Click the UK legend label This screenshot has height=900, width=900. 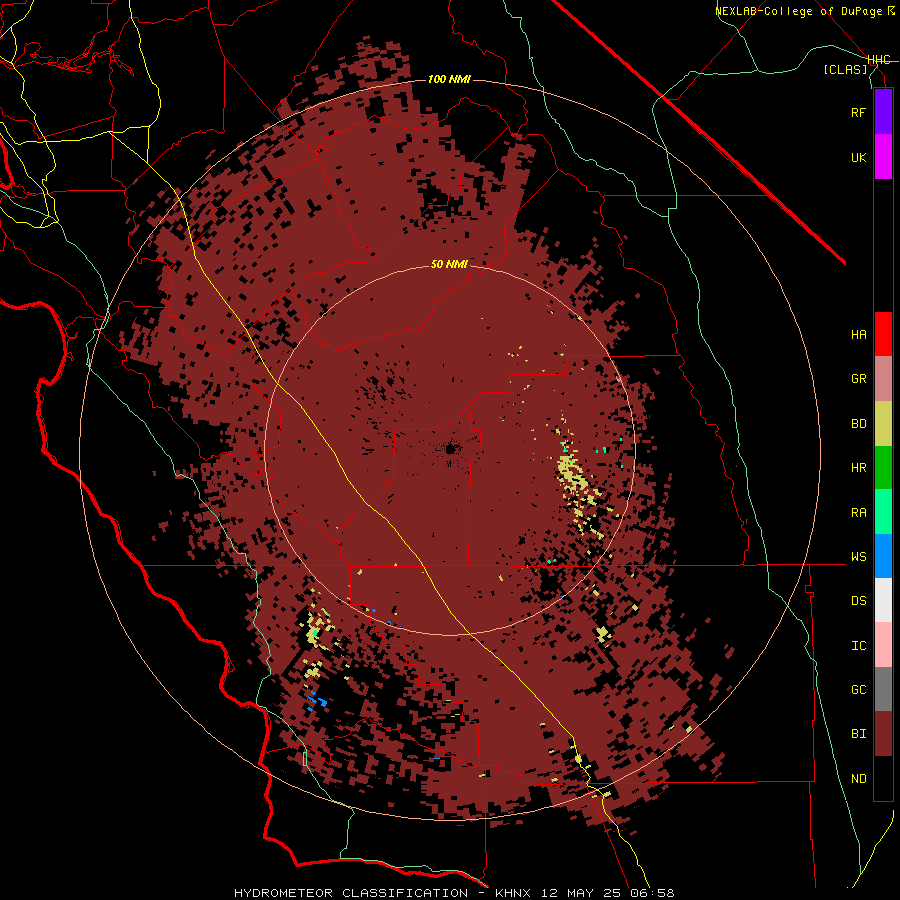(x=859, y=157)
